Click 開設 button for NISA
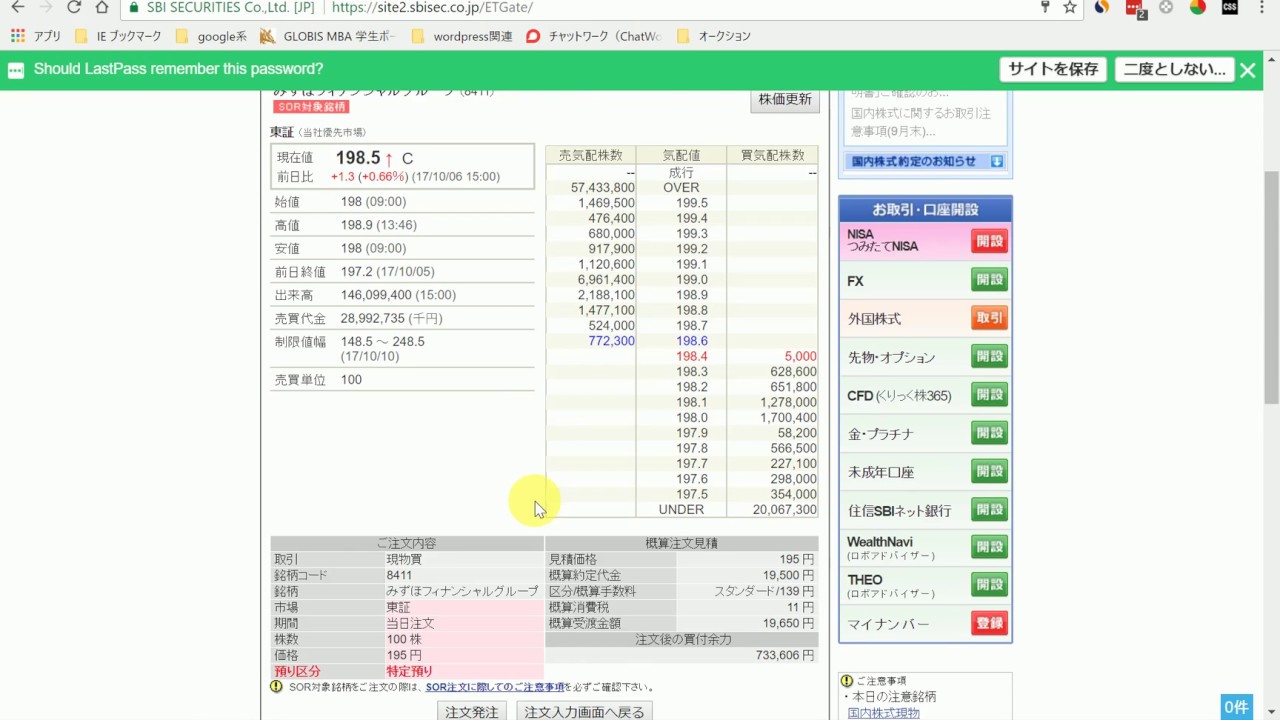 tap(989, 241)
